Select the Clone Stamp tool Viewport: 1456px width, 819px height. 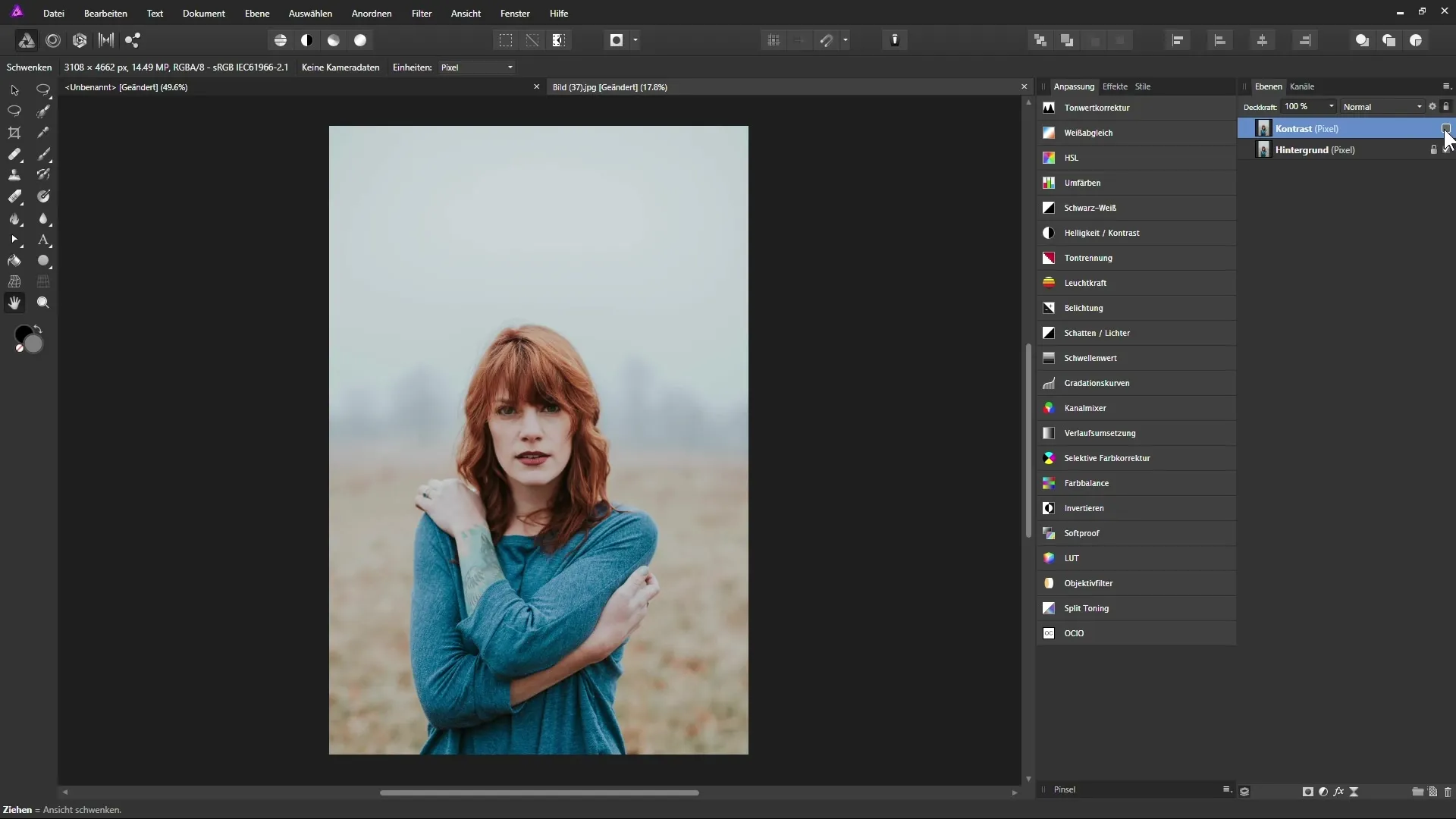point(14,175)
